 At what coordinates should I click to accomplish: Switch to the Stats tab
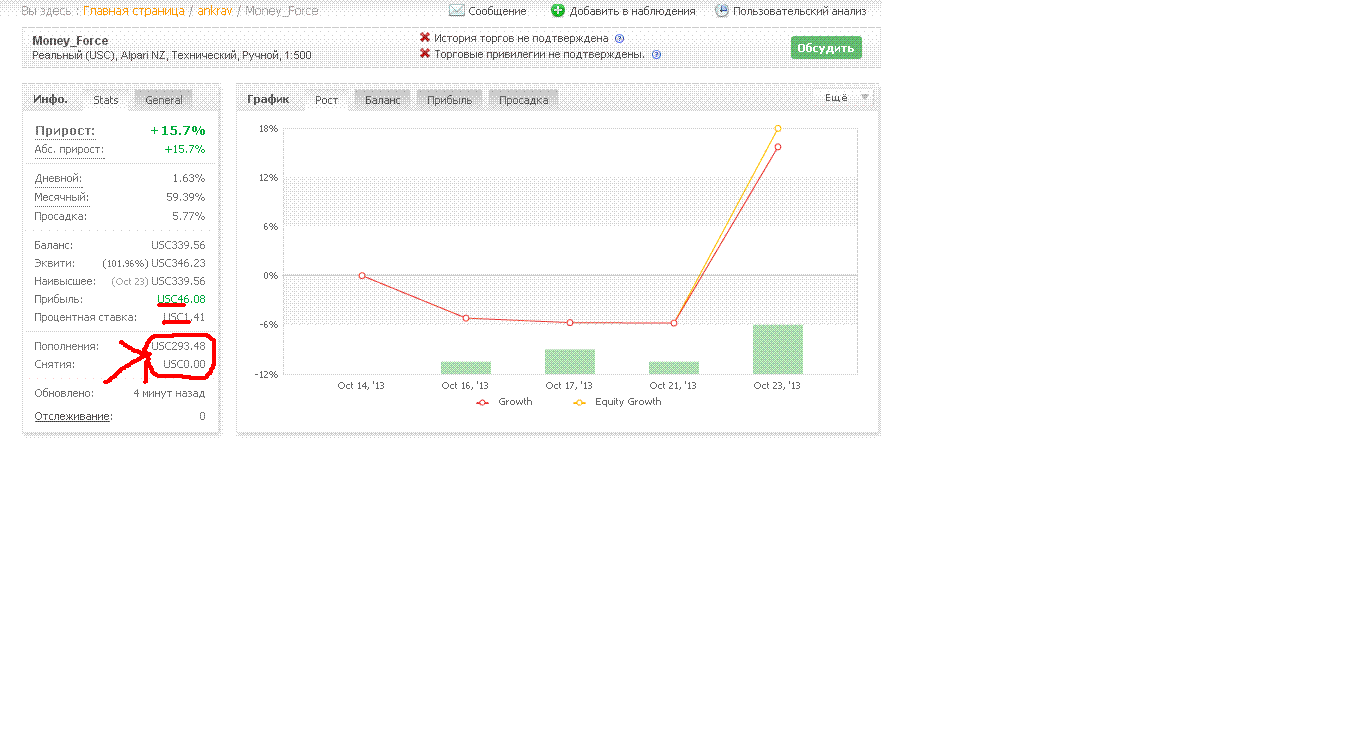click(106, 100)
